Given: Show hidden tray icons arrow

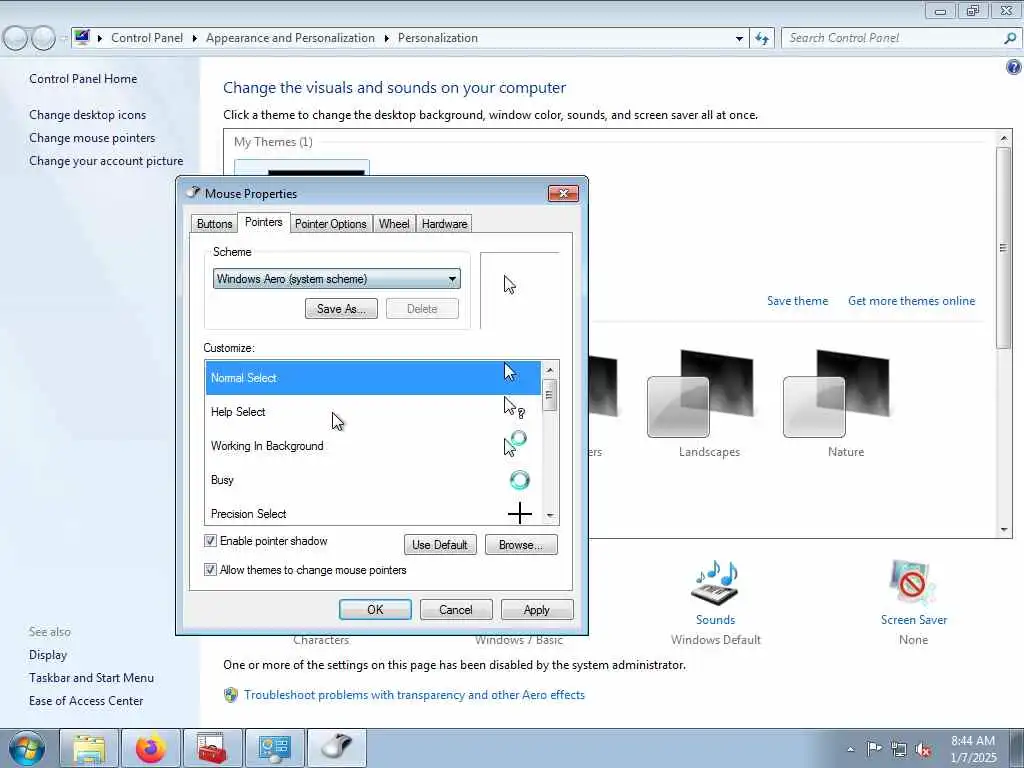Looking at the screenshot, I should pyautogui.click(x=850, y=750).
